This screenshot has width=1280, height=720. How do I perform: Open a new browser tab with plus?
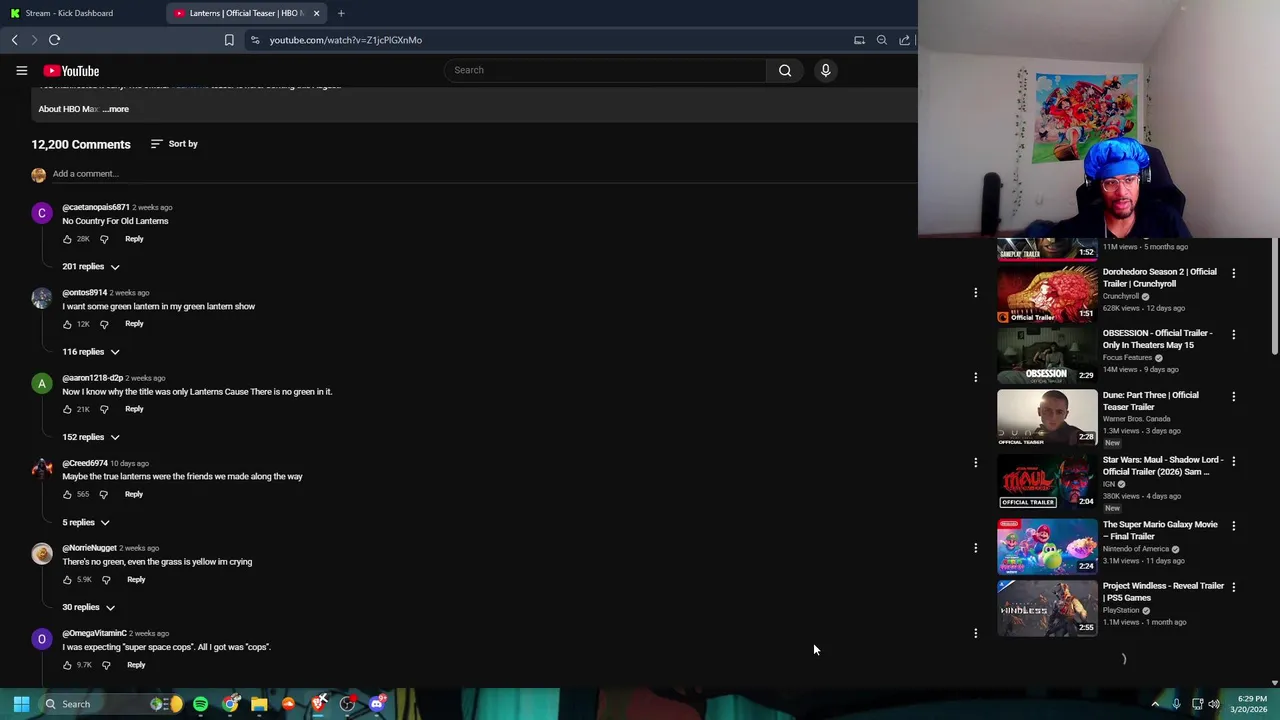coord(341,13)
